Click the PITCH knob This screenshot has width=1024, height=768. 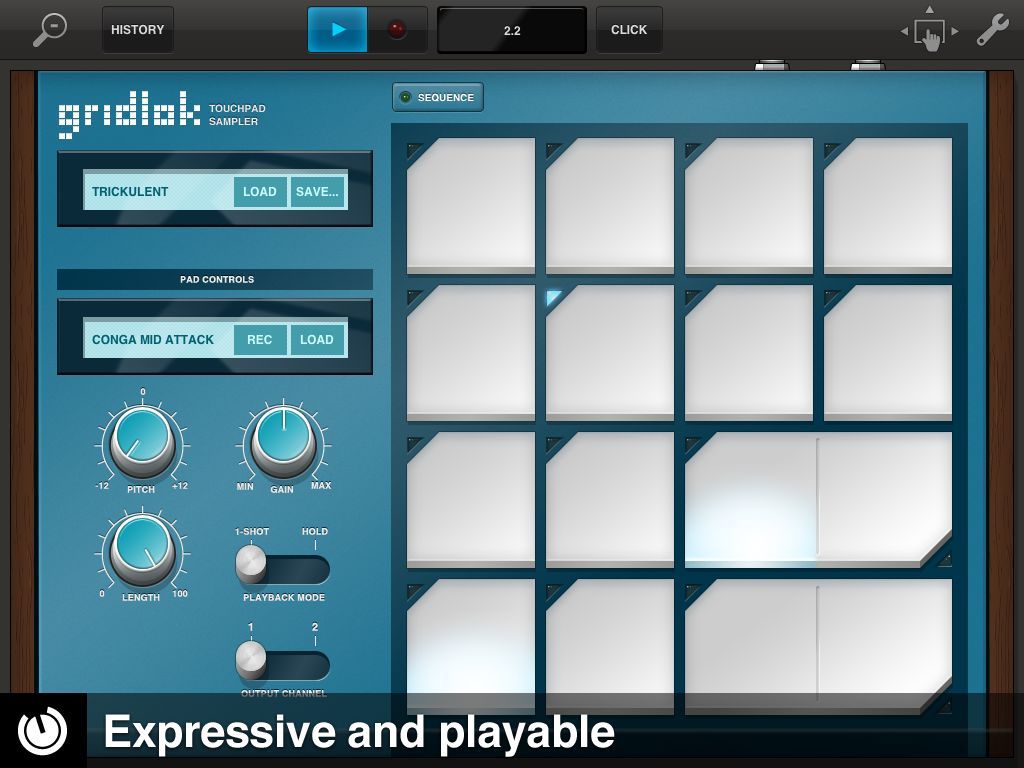tap(142, 441)
